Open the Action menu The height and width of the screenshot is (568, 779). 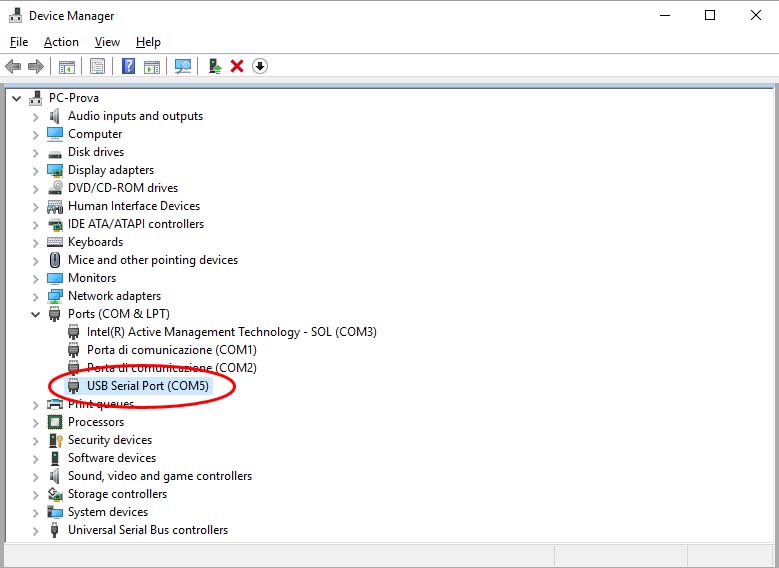point(61,42)
